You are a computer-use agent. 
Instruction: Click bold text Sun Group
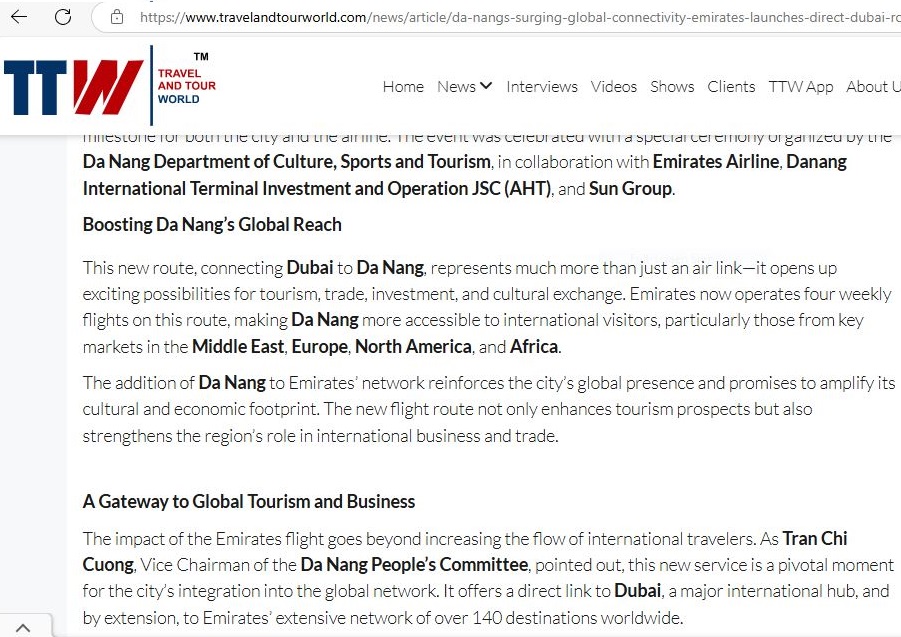[630, 189]
